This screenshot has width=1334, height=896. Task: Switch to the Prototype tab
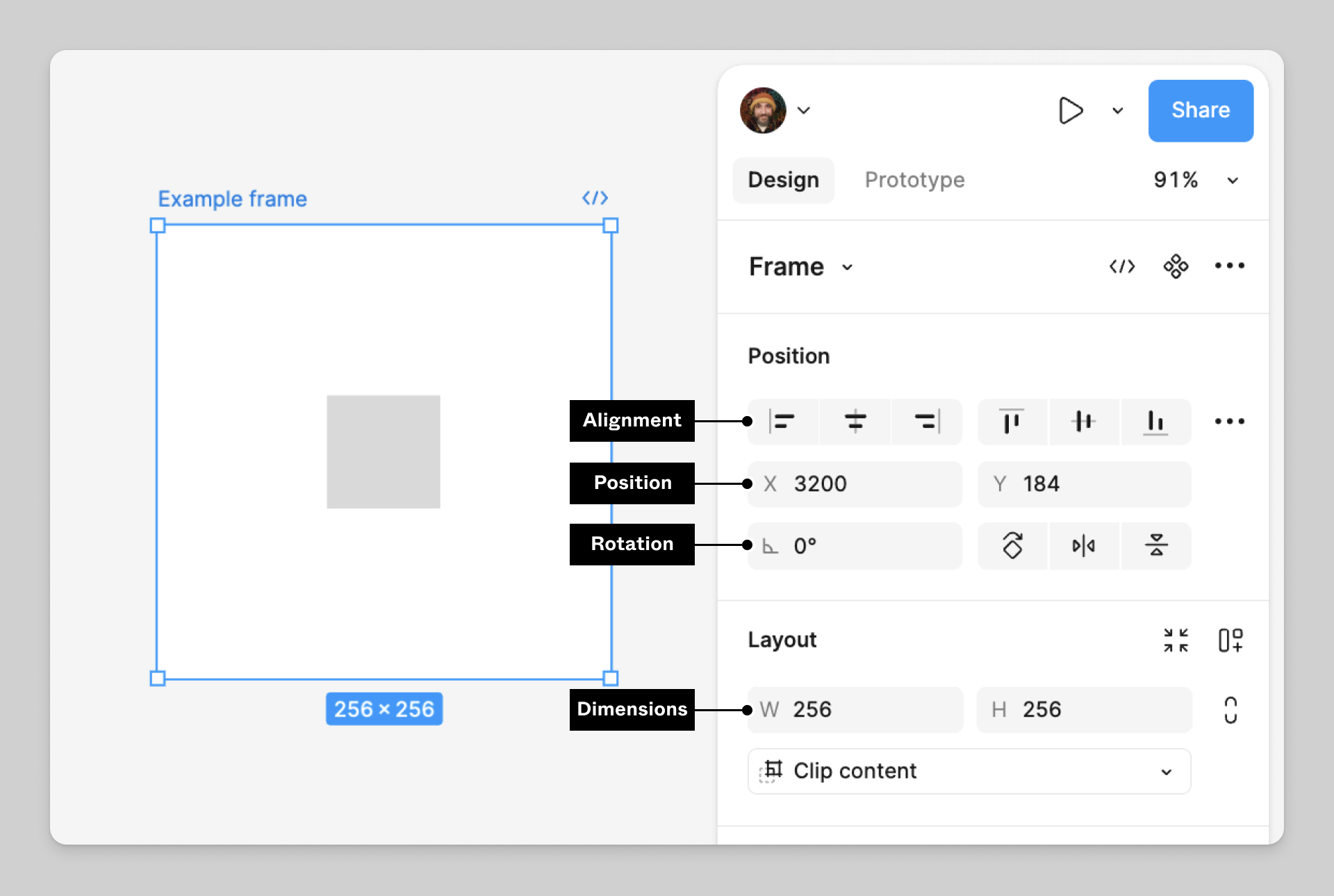pos(914,181)
